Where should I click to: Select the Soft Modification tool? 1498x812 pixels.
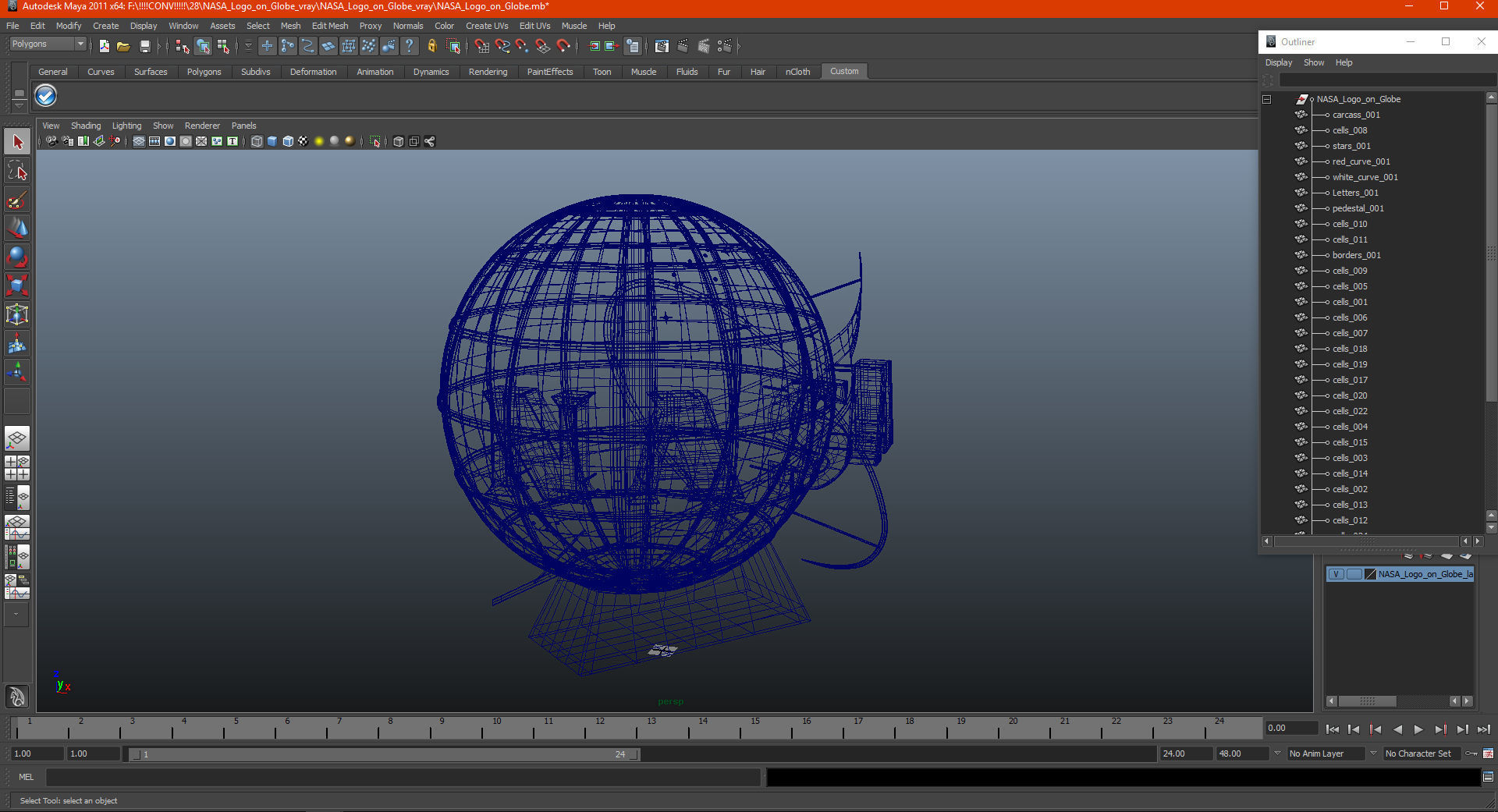coord(17,343)
